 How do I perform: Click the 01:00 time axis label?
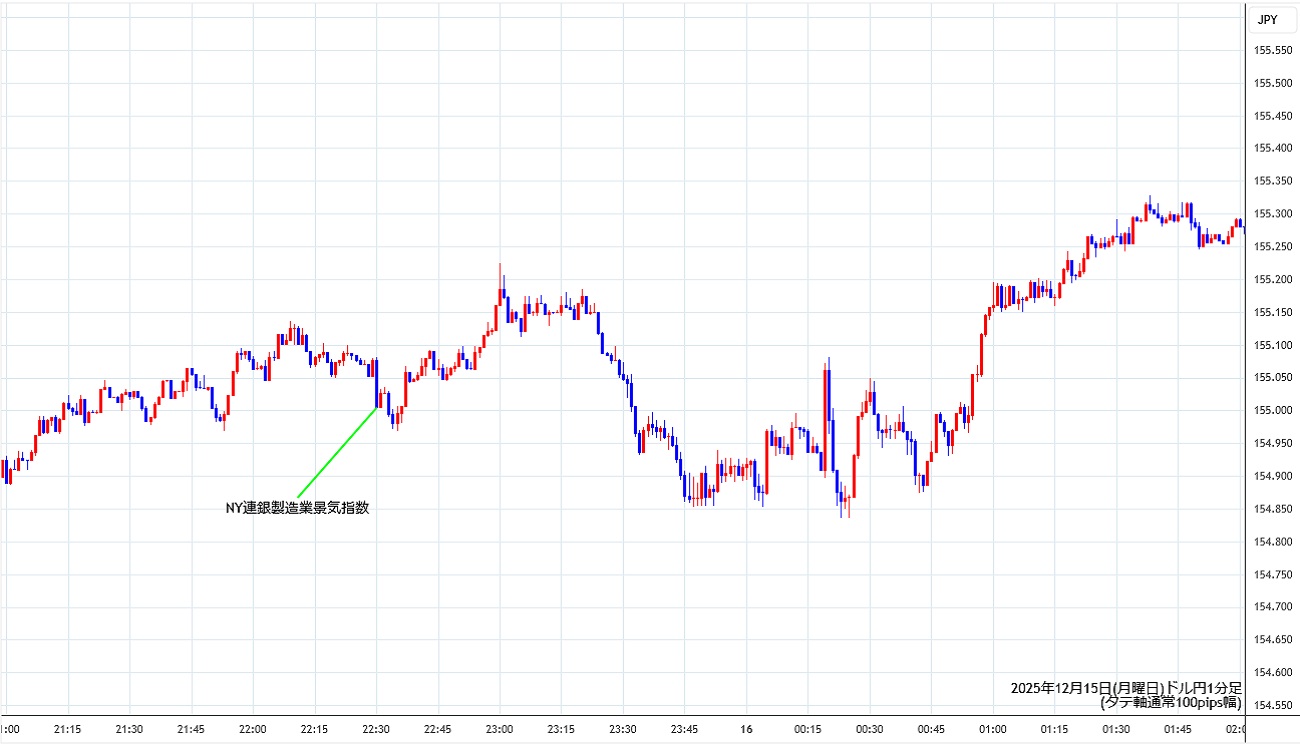pyautogui.click(x=992, y=729)
